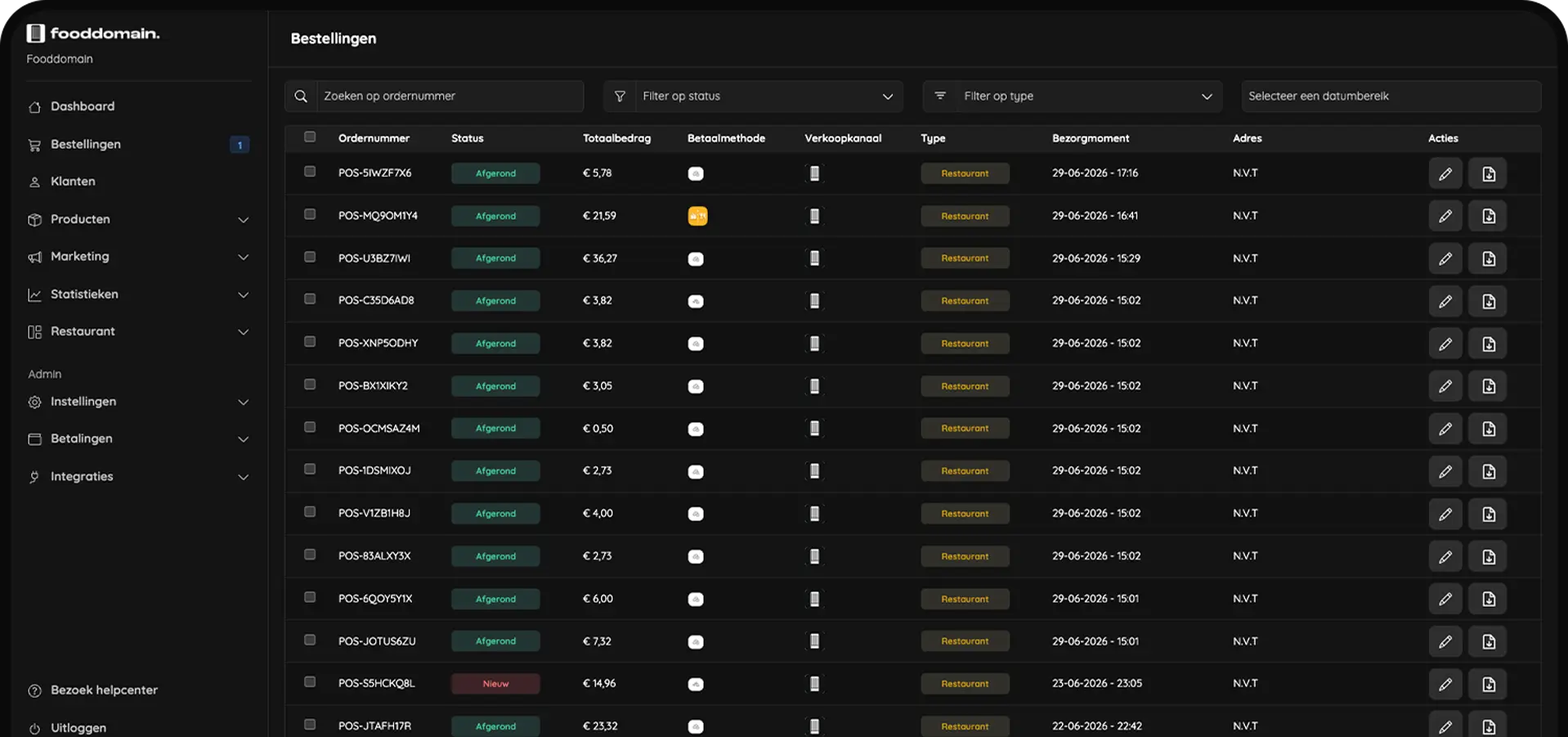Select the checkbox for order POS-OCMSAZ4M
This screenshot has width=1568, height=737.
310,427
